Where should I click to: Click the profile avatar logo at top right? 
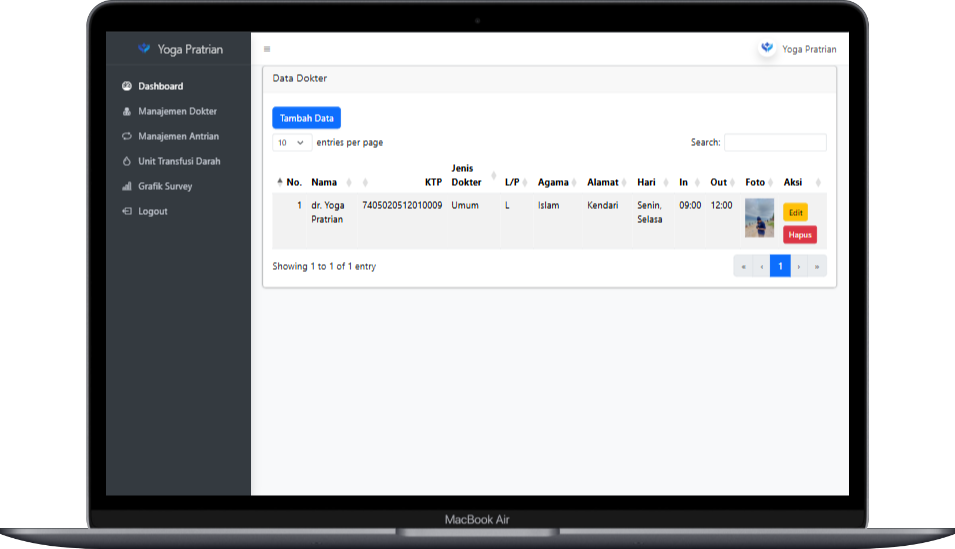pyautogui.click(x=767, y=48)
